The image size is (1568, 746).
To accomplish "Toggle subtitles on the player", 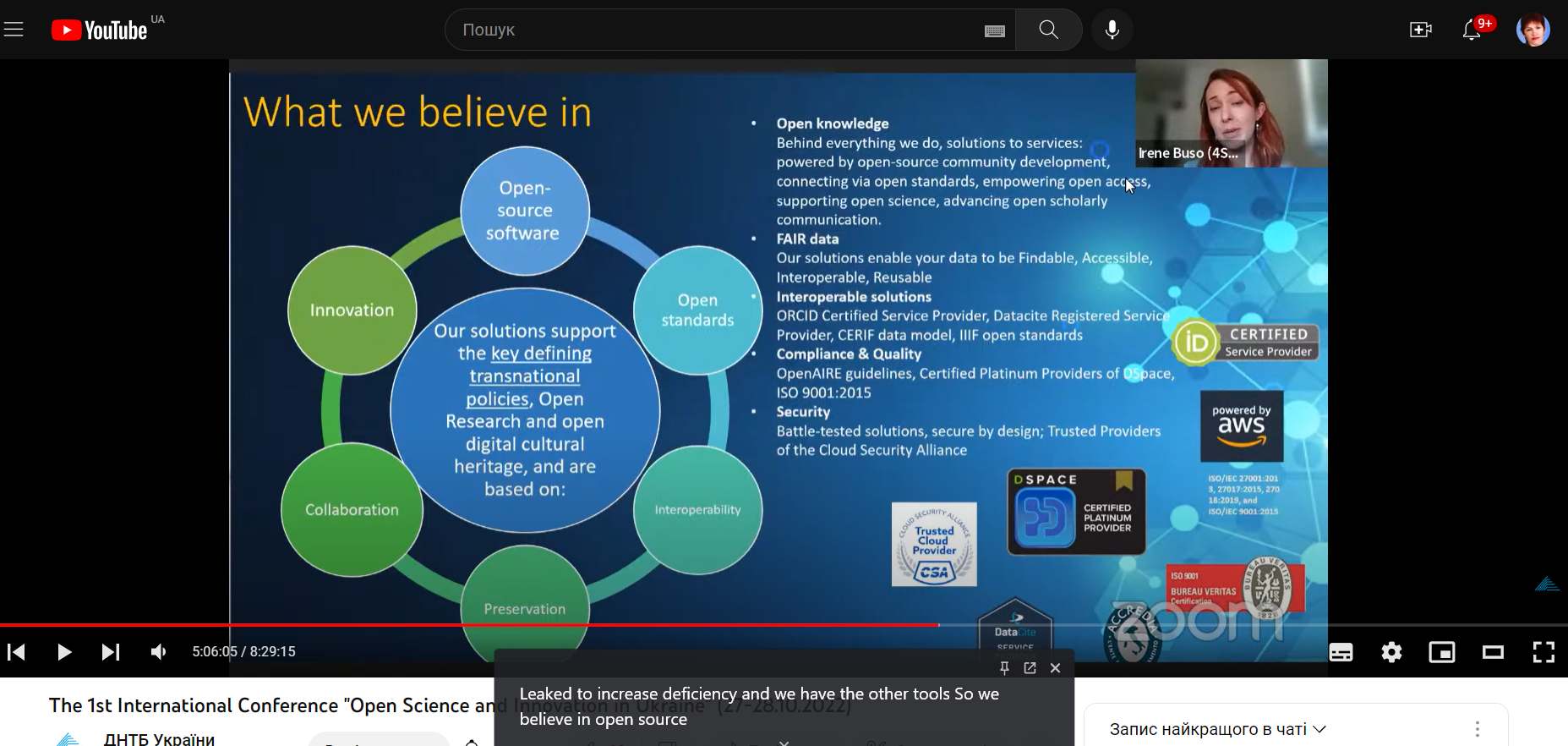I will pyautogui.click(x=1341, y=651).
